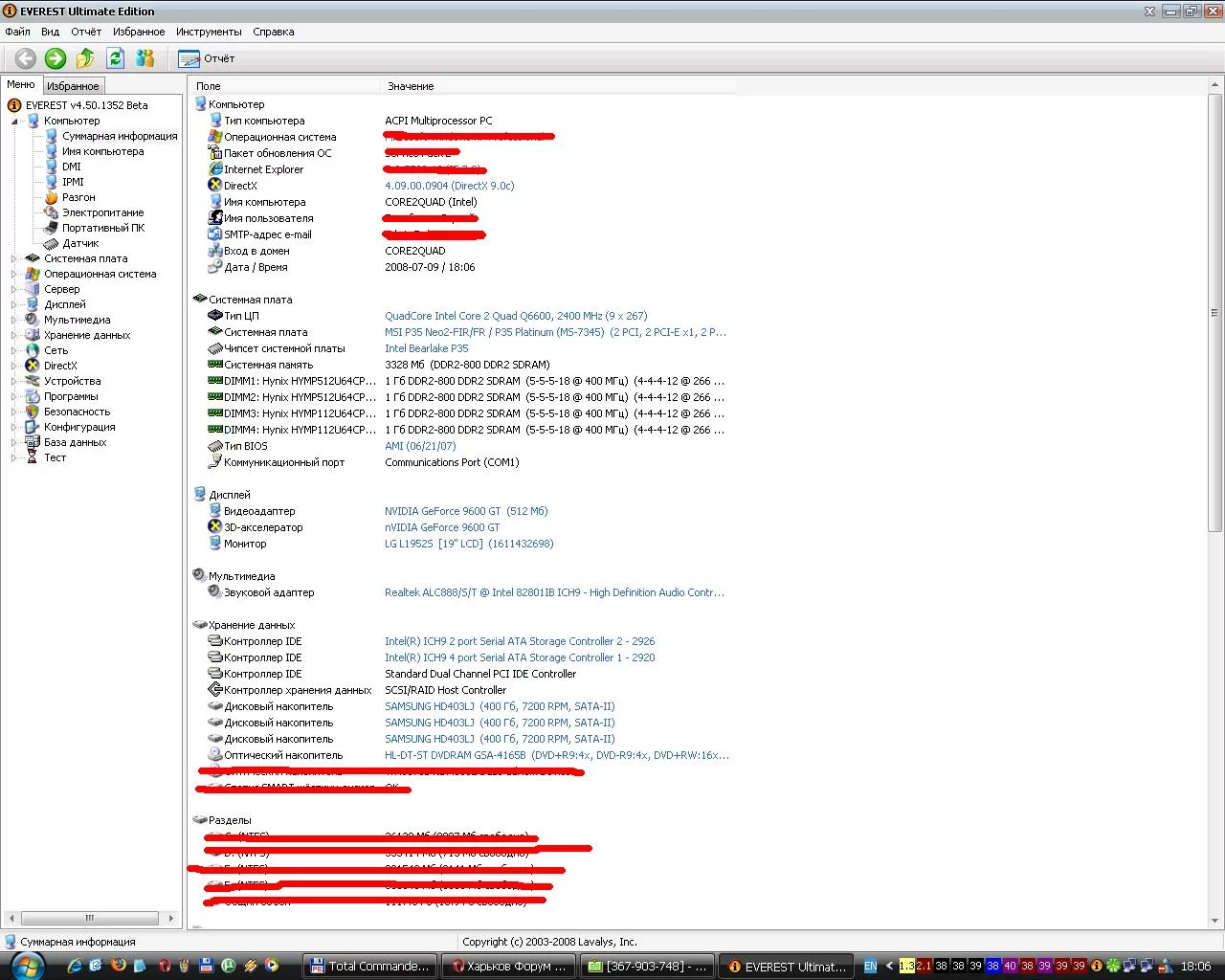Expand the Мультимедиа tree node
This screenshot has height=980, width=1225.
[14, 320]
